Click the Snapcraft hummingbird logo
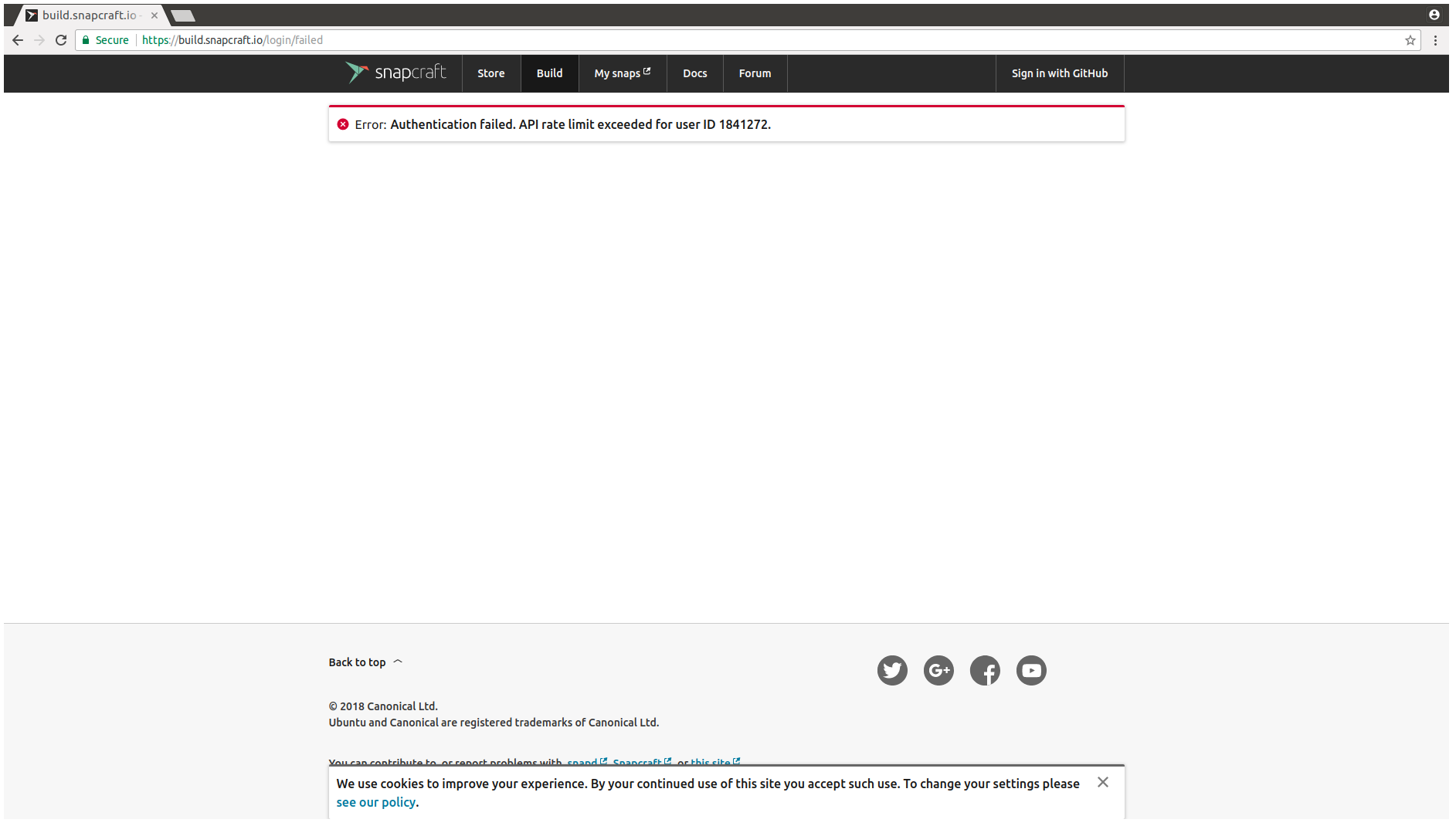Screen dimensions: 1456x826 coord(356,73)
